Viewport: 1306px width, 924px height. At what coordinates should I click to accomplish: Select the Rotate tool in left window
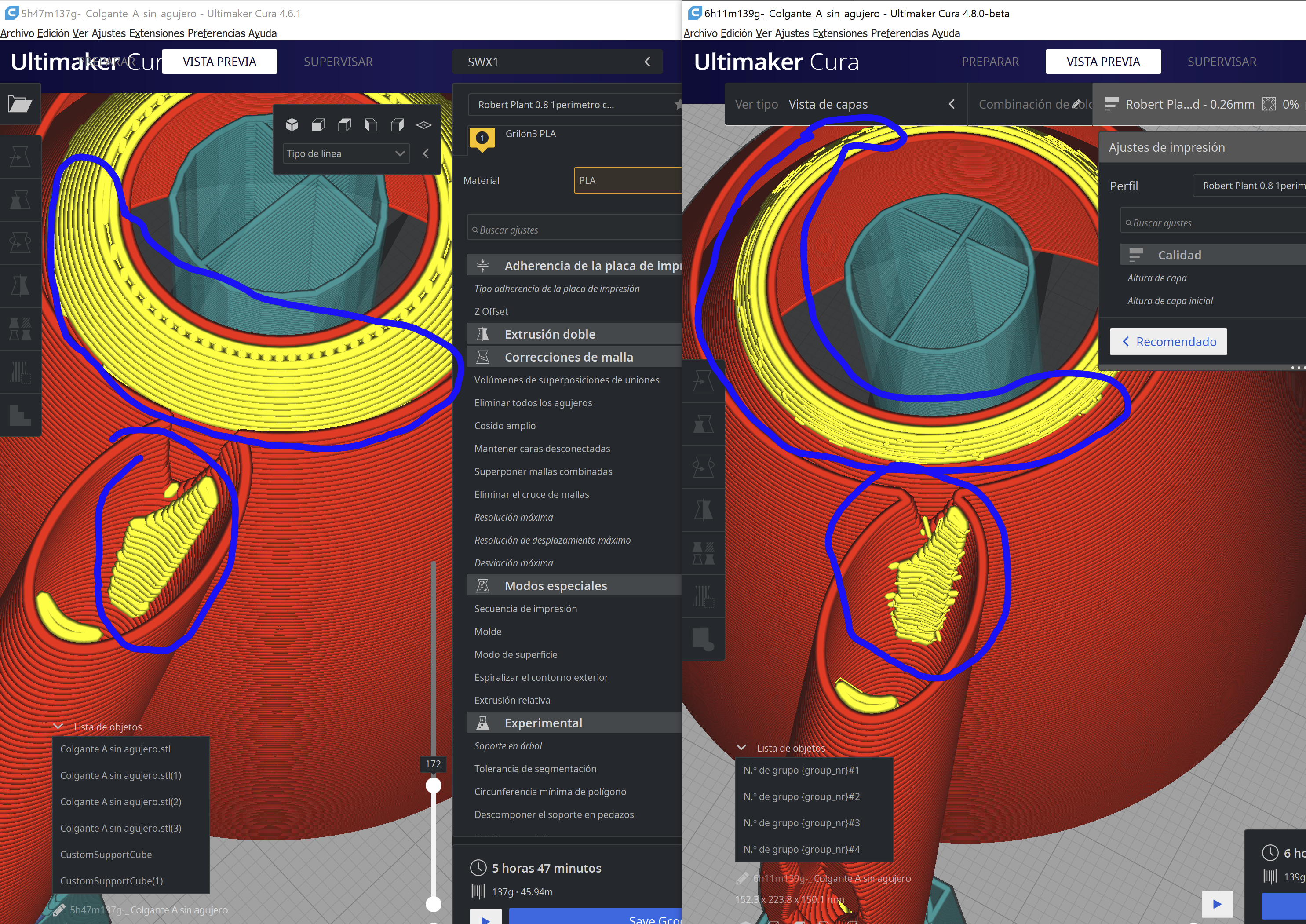[x=20, y=243]
